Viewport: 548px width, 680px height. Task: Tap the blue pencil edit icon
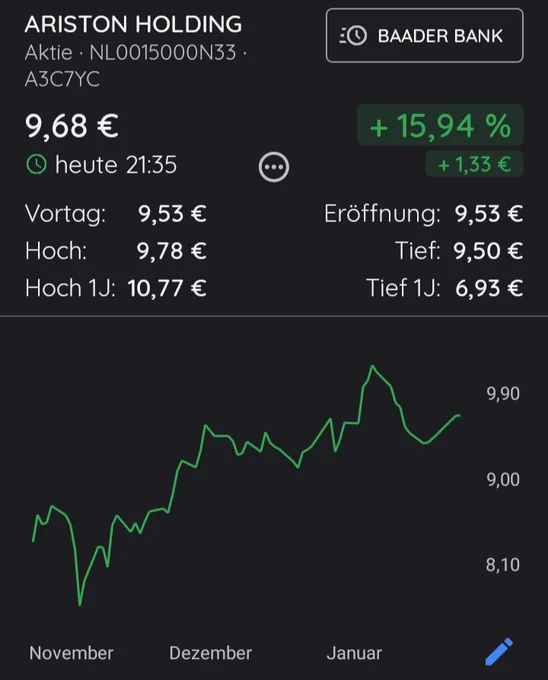(x=499, y=651)
